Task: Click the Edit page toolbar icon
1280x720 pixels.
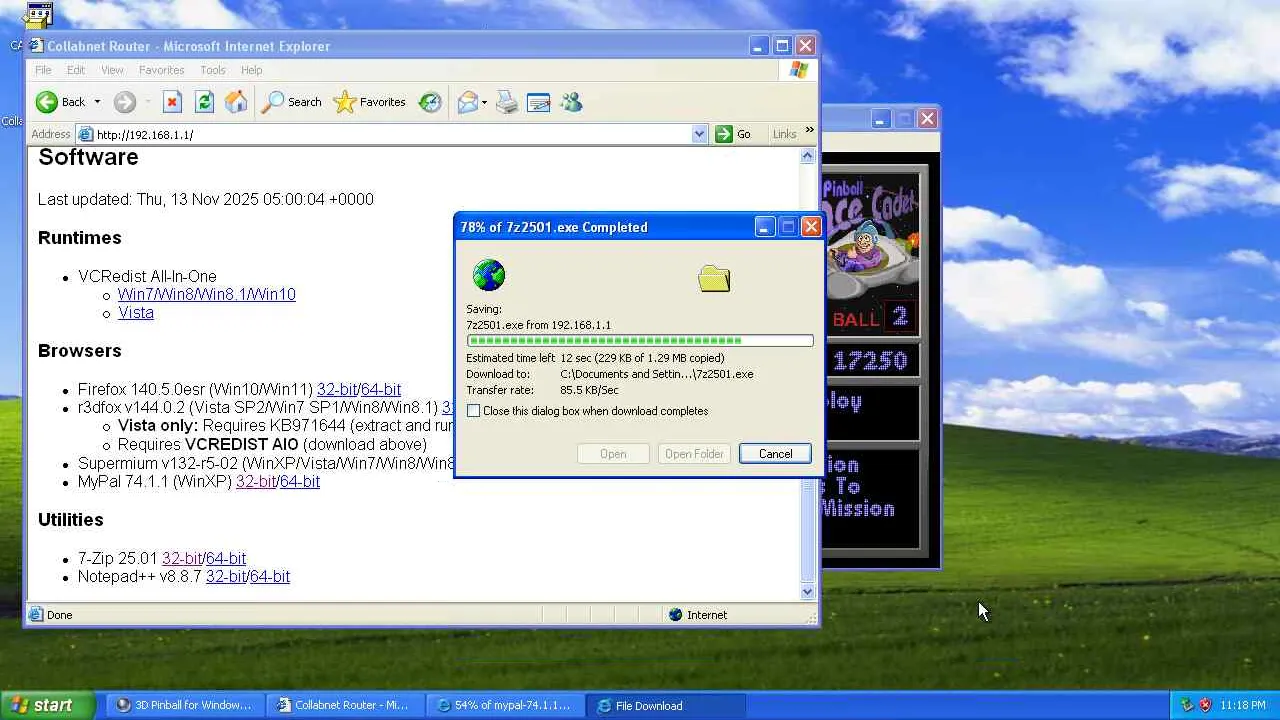Action: click(539, 102)
